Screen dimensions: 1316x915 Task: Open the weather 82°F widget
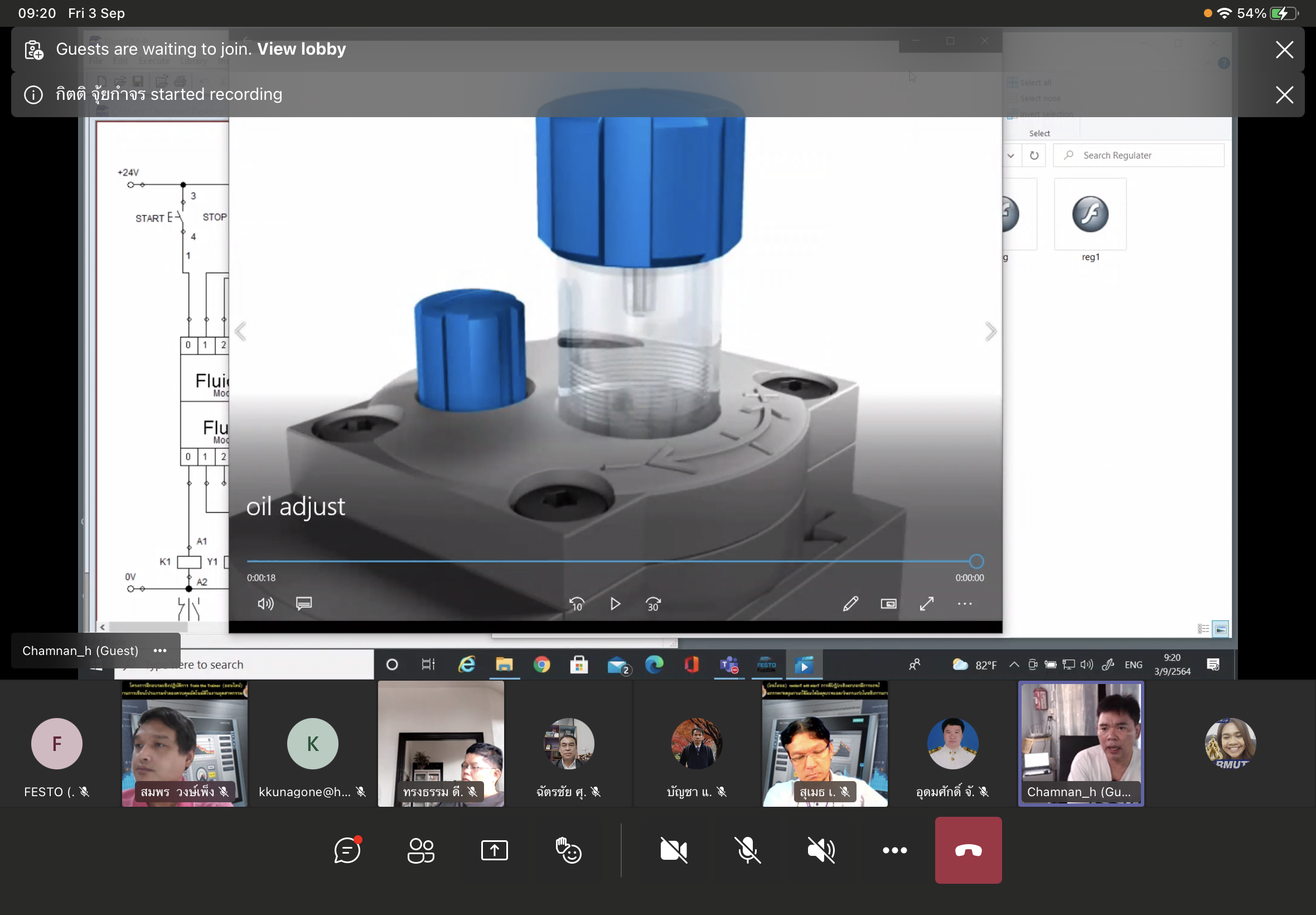(974, 664)
